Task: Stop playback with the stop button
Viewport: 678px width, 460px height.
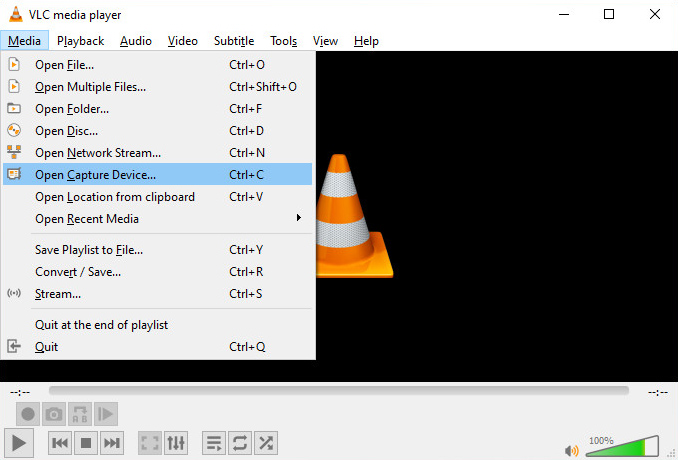Action: [x=86, y=443]
